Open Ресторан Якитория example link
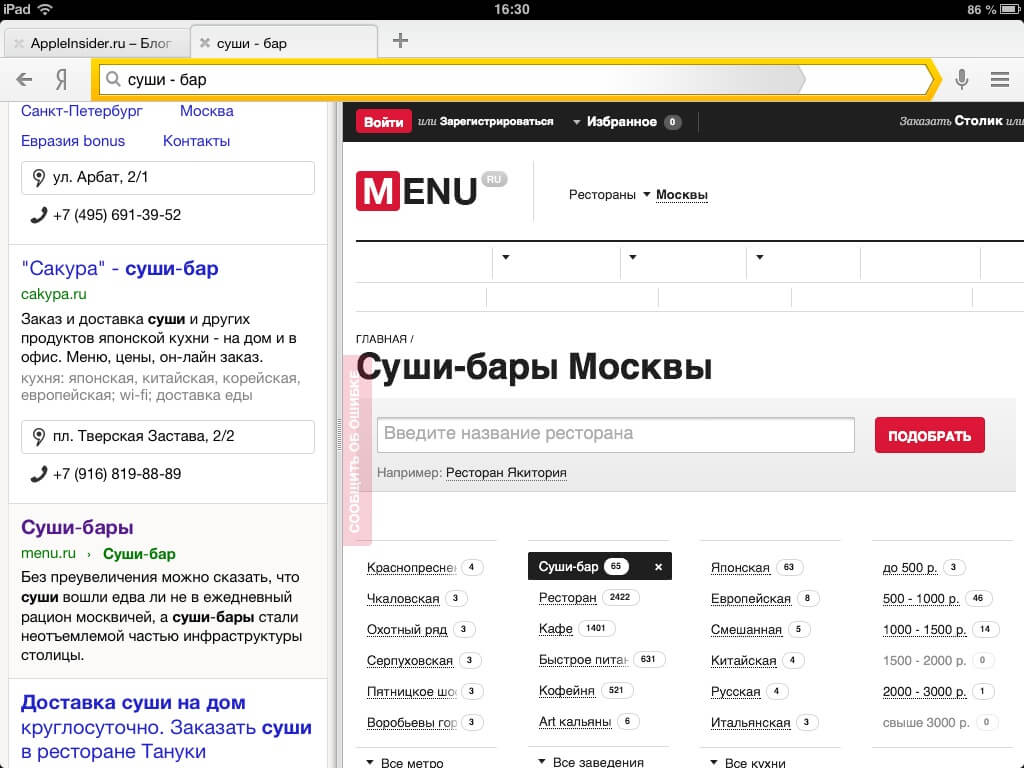 click(x=506, y=473)
